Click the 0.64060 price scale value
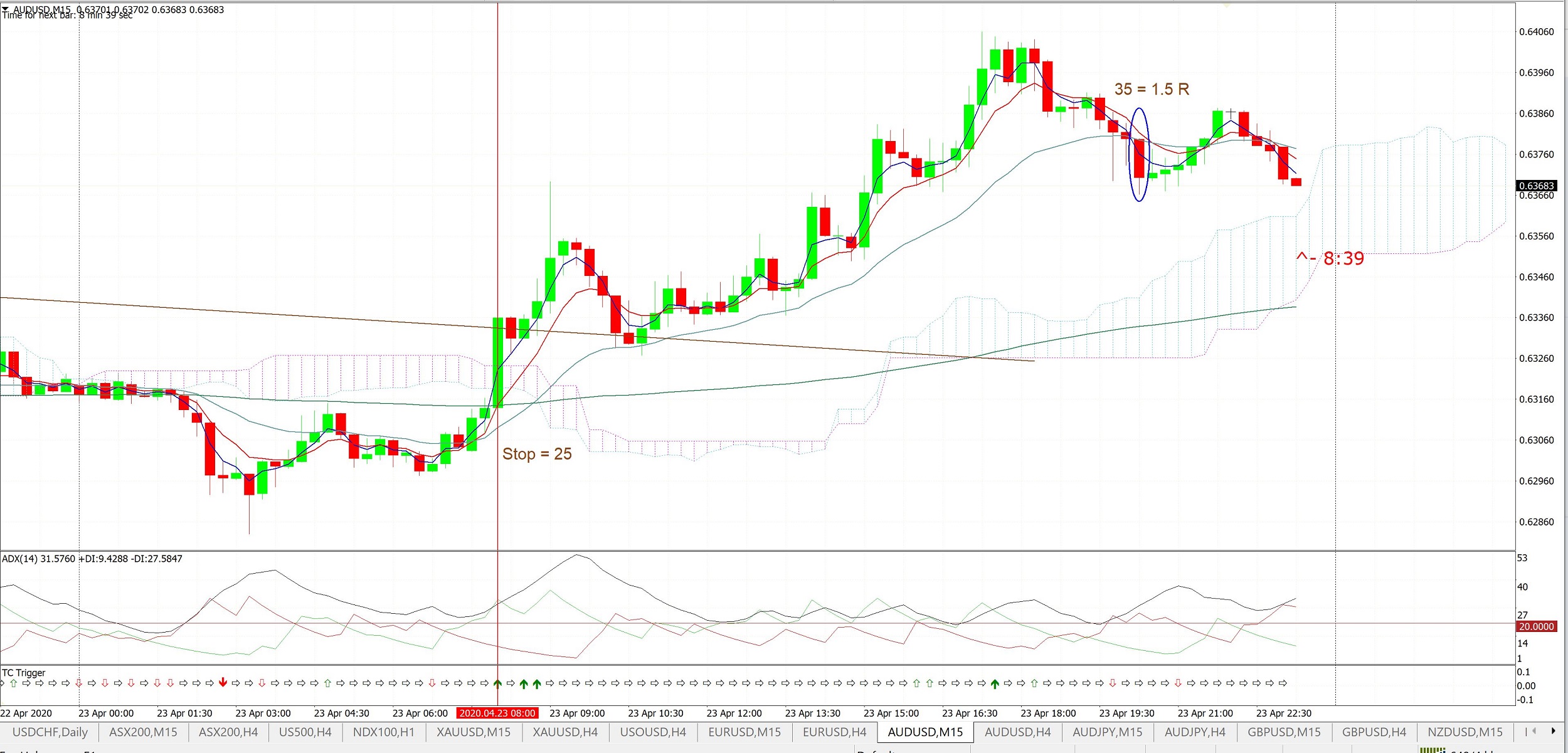This screenshot has height=753, width=1568. (1537, 32)
